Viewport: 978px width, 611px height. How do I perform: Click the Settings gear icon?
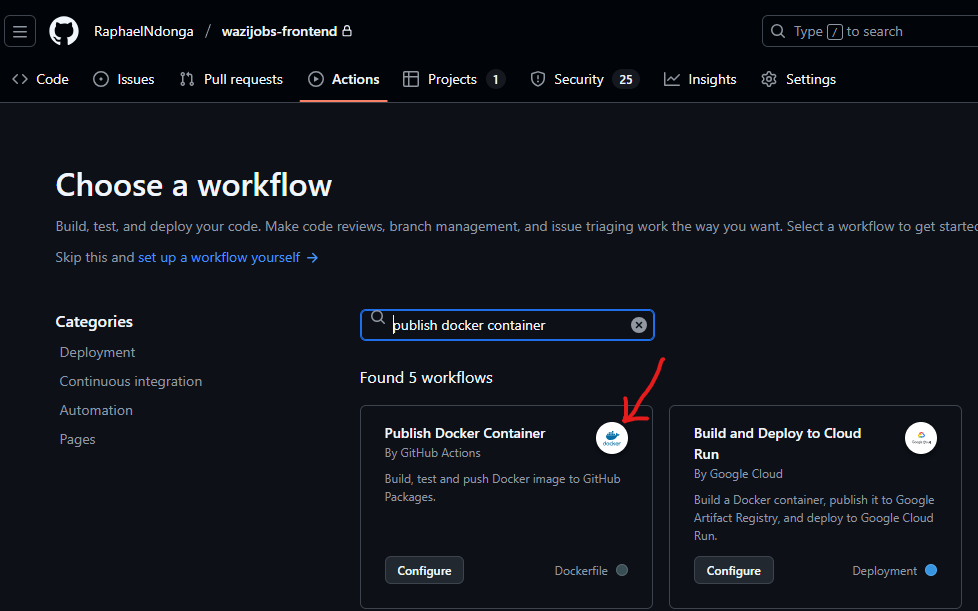tap(767, 78)
